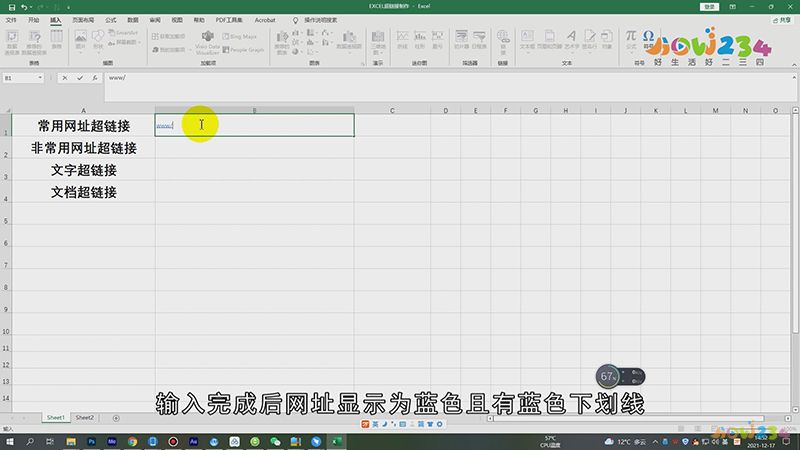Screen dimensions: 800x450
Task: Switch to the Sheet2 worksheet tab
Action: click(85, 417)
